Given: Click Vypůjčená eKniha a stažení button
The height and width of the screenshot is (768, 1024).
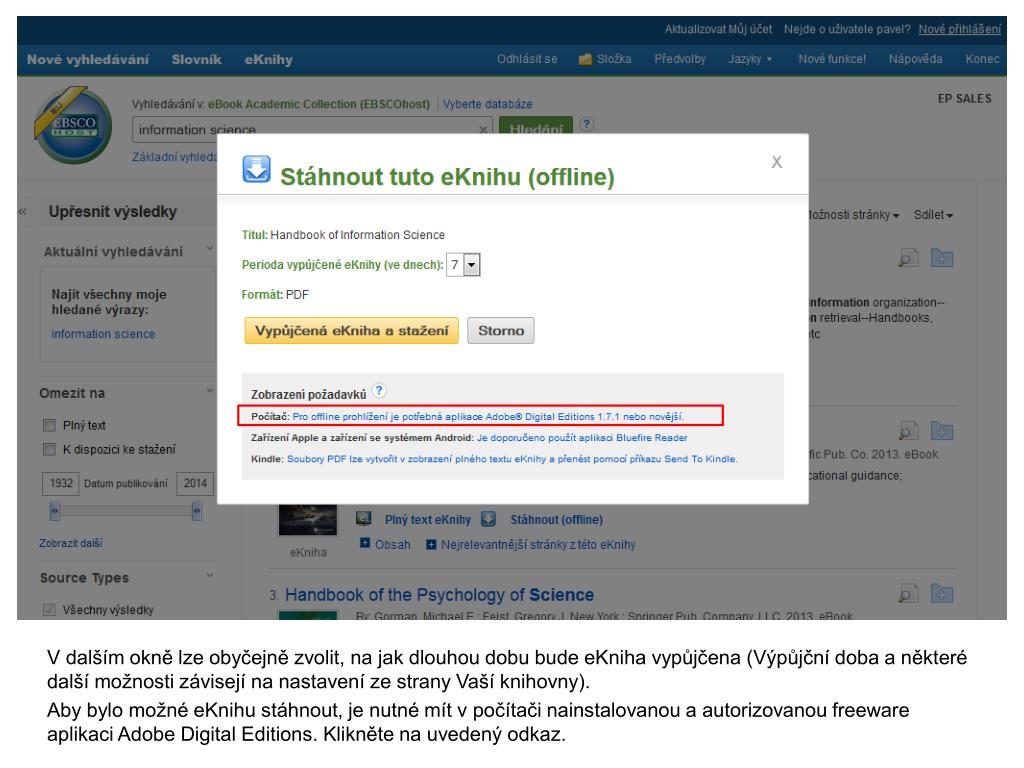Looking at the screenshot, I should (351, 330).
